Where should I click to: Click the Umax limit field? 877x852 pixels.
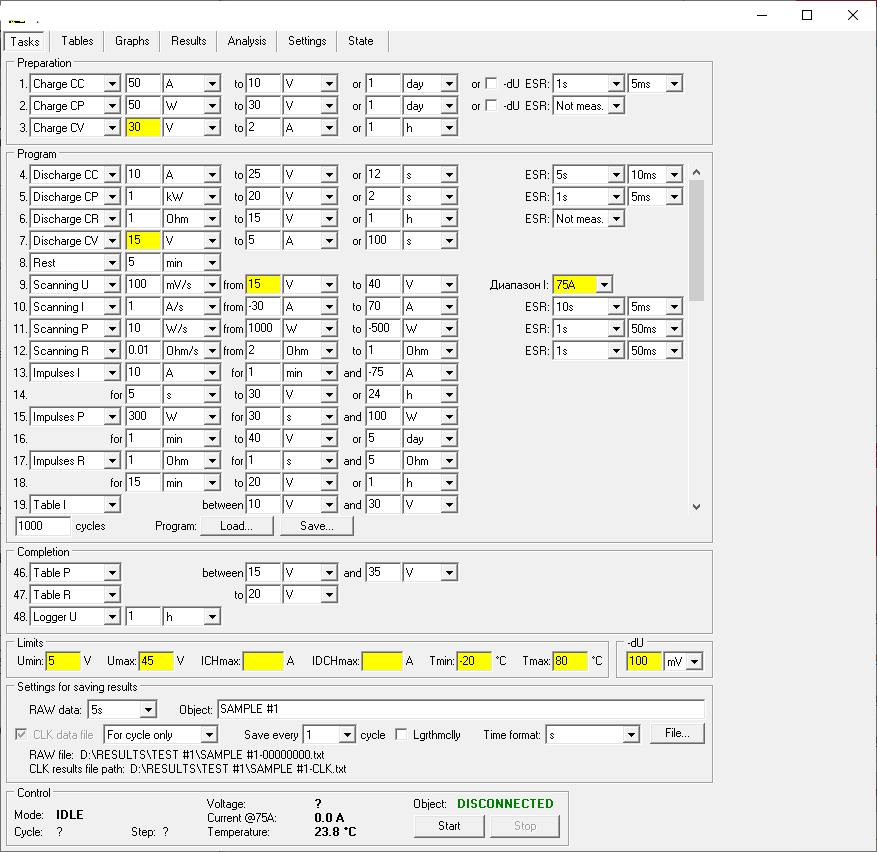157,661
